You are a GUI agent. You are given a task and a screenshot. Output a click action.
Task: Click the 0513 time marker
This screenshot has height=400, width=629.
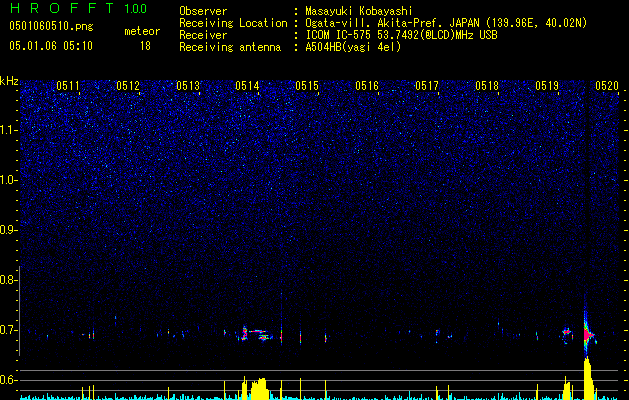click(188, 86)
